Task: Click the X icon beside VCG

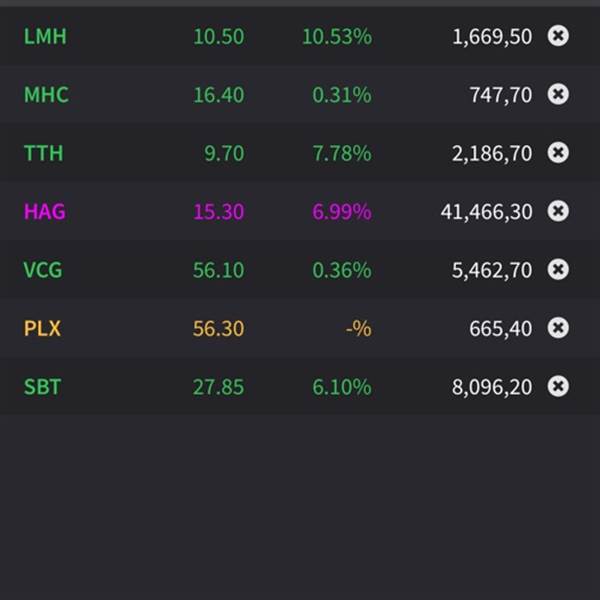Action: tap(558, 270)
